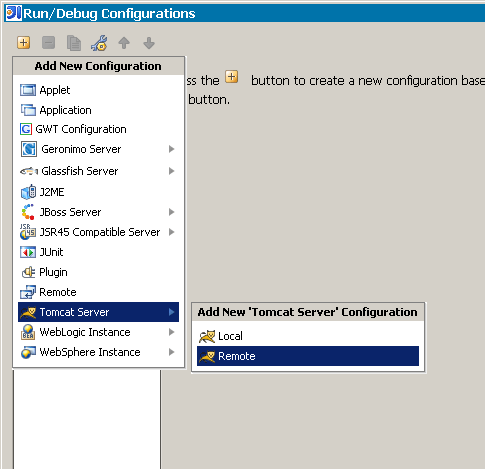Image resolution: width=485 pixels, height=469 pixels.
Task: Select Remote in Tomcat Server submenu
Action: click(308, 356)
